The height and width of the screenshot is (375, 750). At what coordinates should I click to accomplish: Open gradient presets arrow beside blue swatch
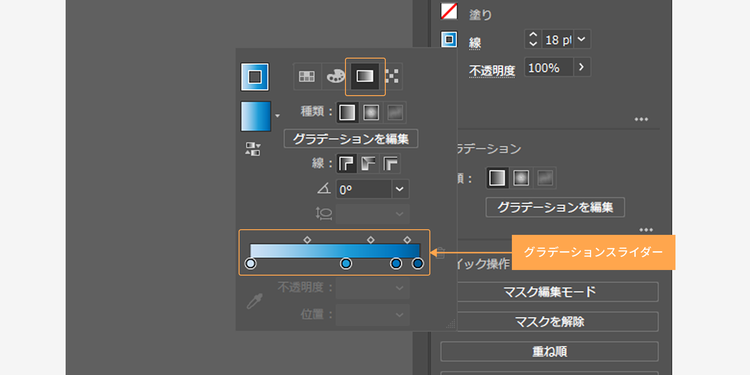click(x=277, y=116)
